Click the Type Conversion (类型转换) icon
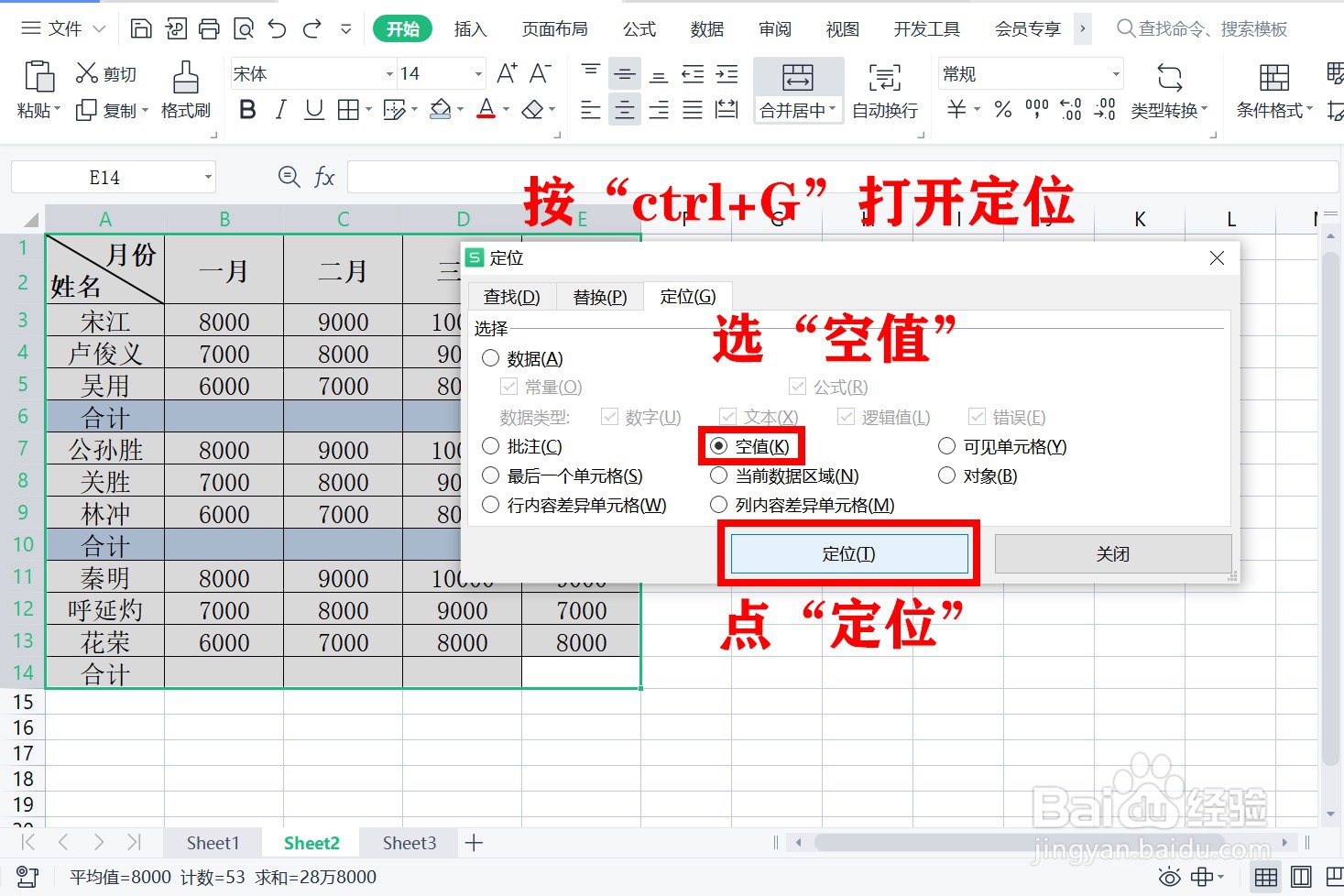This screenshot has width=1344, height=896. 1170,78
